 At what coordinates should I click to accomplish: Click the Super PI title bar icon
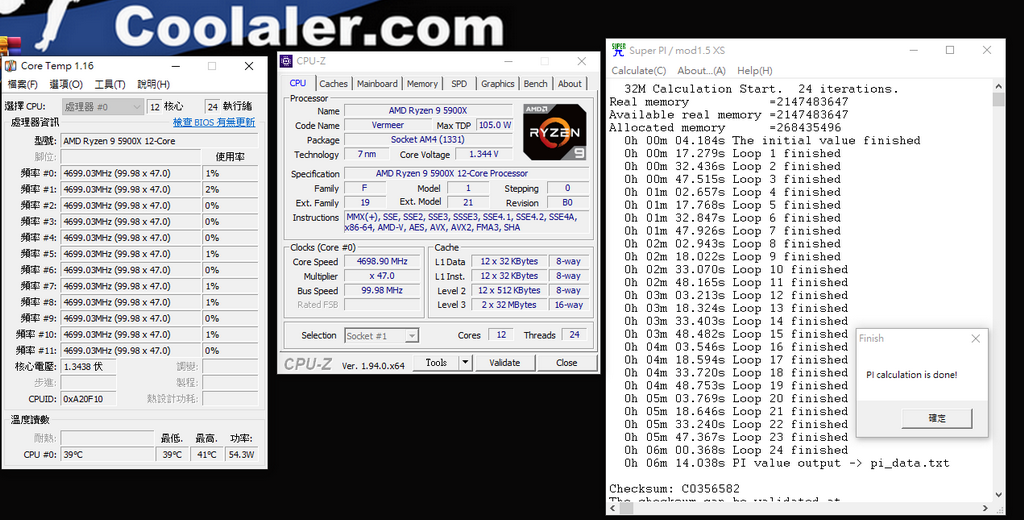[x=618, y=50]
